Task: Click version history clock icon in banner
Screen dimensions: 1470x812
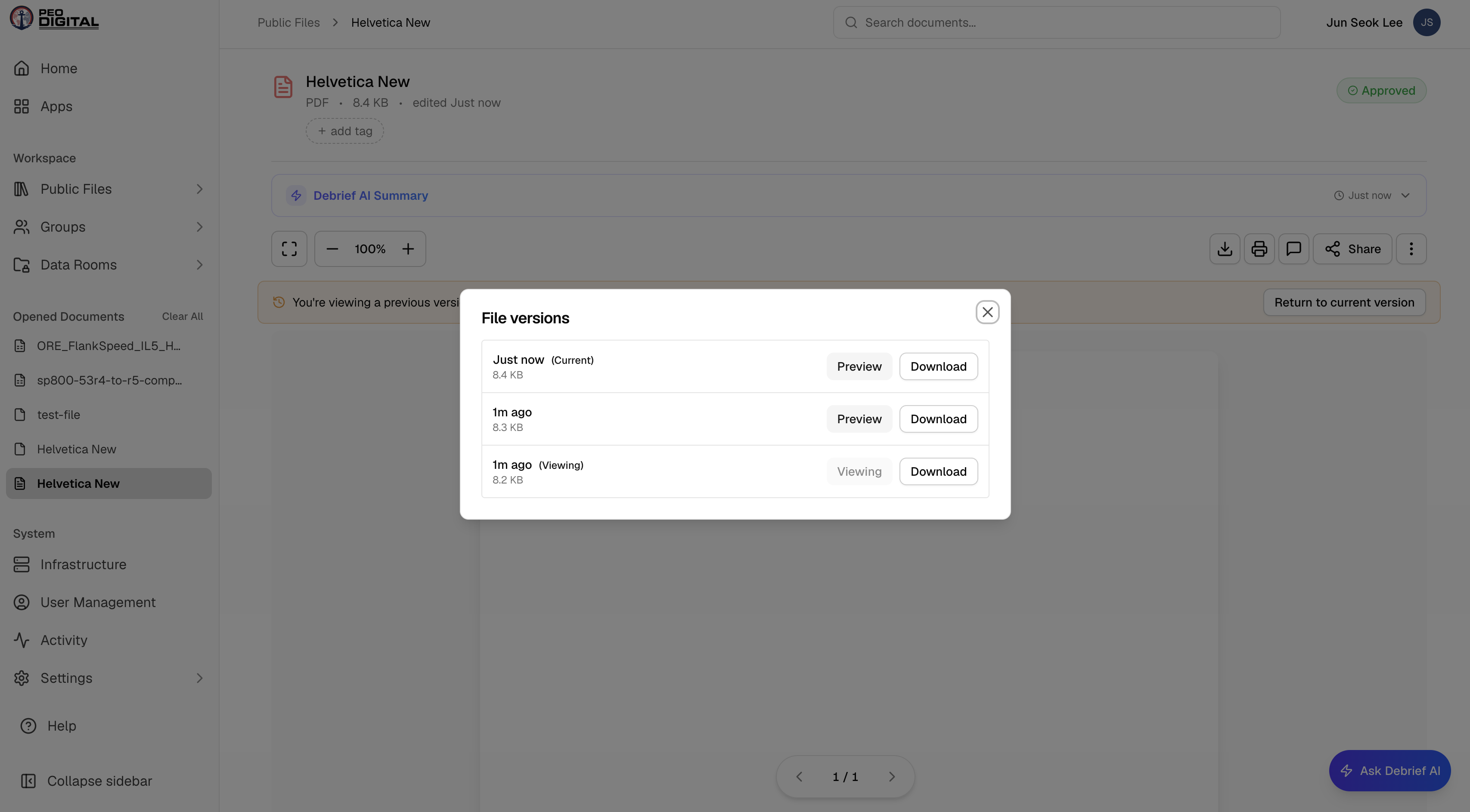Action: pyautogui.click(x=279, y=302)
